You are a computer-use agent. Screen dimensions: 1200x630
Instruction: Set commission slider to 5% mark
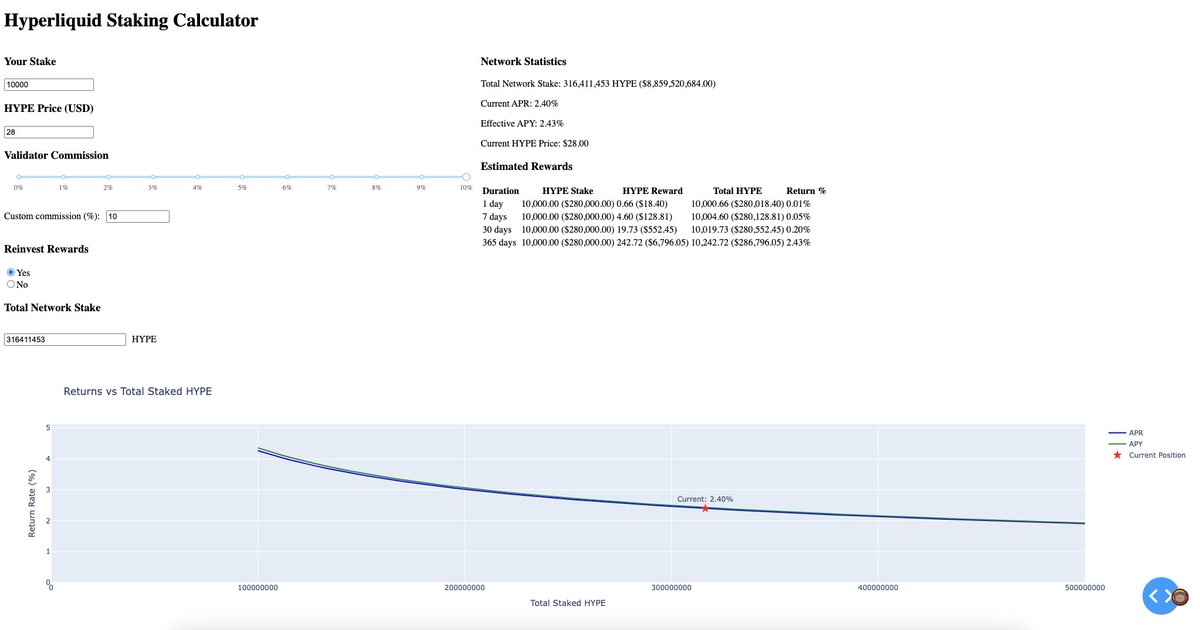[242, 177]
